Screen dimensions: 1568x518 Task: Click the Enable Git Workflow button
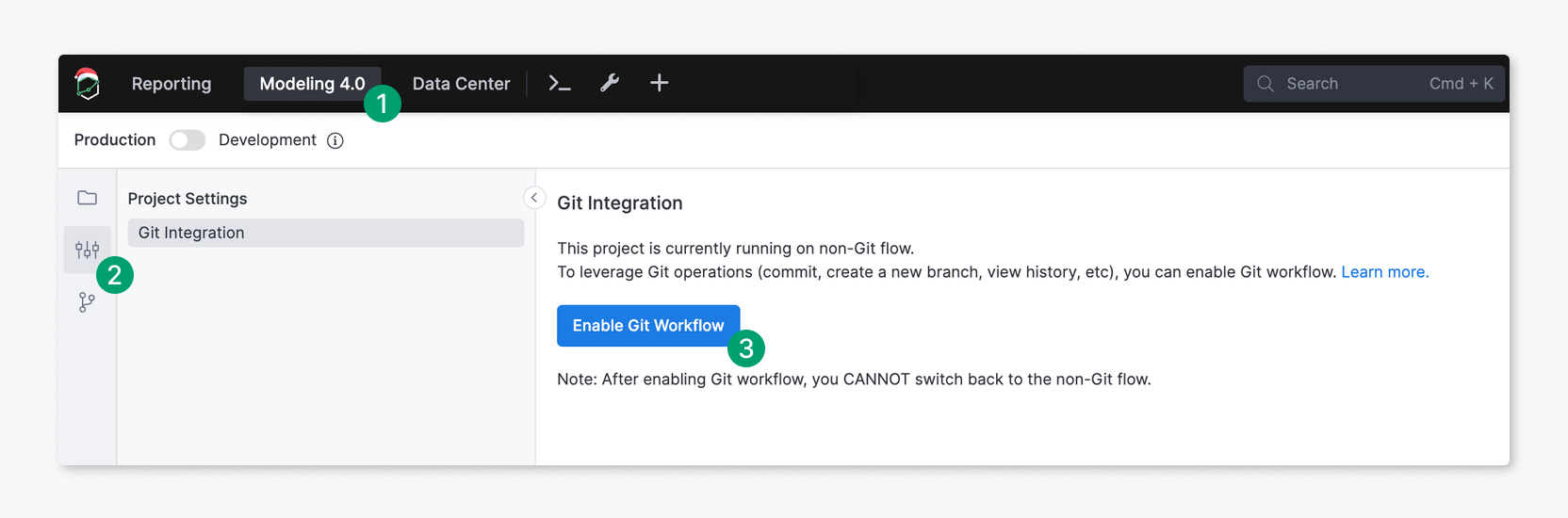coord(648,326)
